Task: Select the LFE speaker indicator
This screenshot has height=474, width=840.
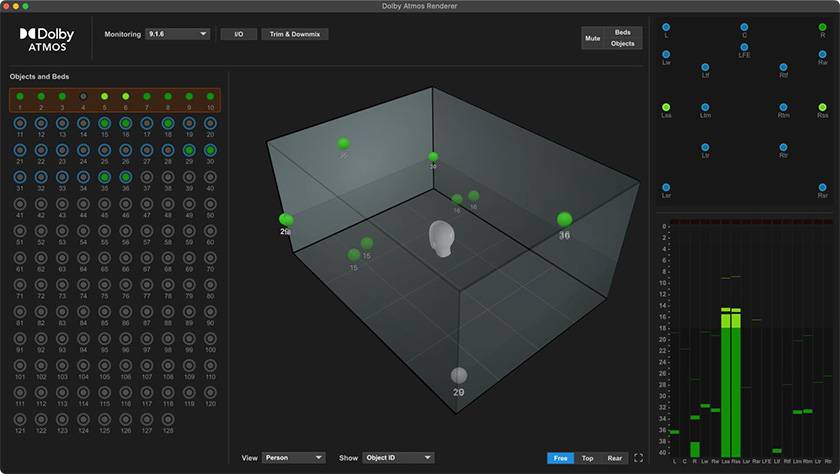Action: 744,45
